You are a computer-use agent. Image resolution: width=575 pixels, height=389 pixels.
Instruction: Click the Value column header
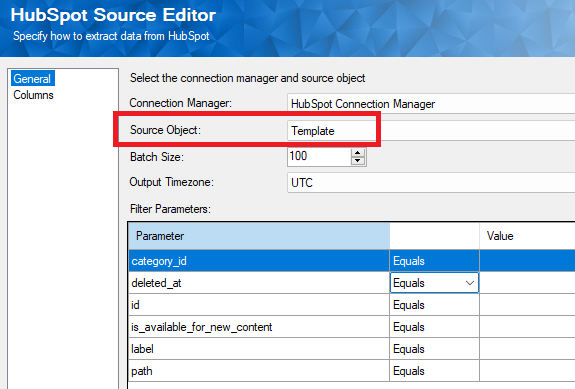(527, 236)
